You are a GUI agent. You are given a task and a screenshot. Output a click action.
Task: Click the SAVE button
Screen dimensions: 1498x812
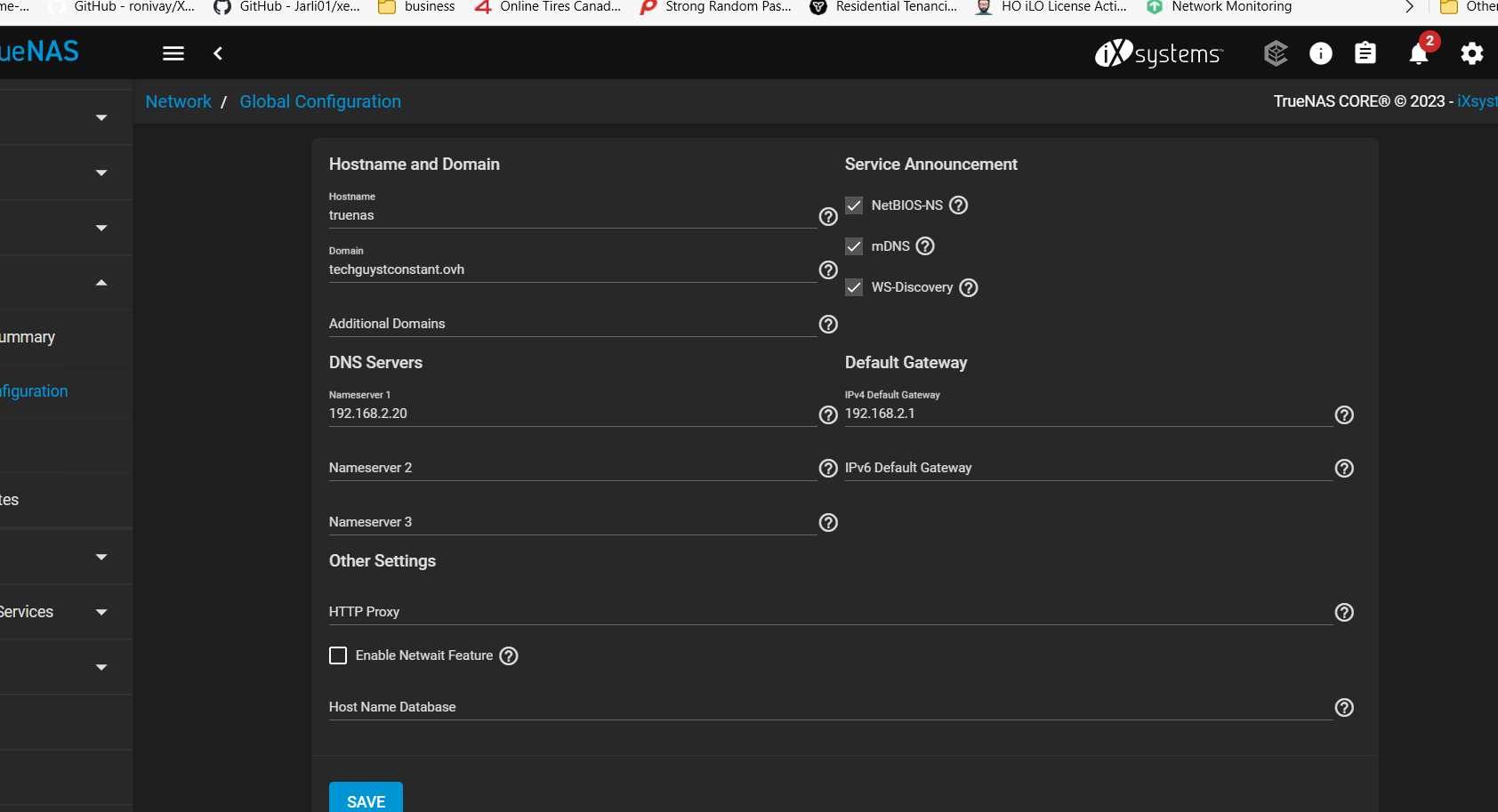tap(366, 798)
